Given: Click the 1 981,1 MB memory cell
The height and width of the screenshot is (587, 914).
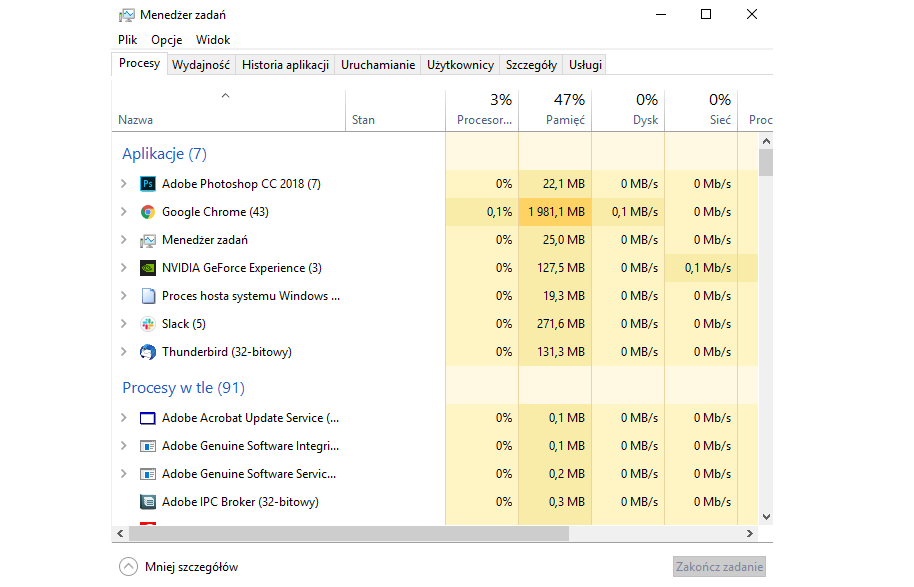Looking at the screenshot, I should 556,212.
